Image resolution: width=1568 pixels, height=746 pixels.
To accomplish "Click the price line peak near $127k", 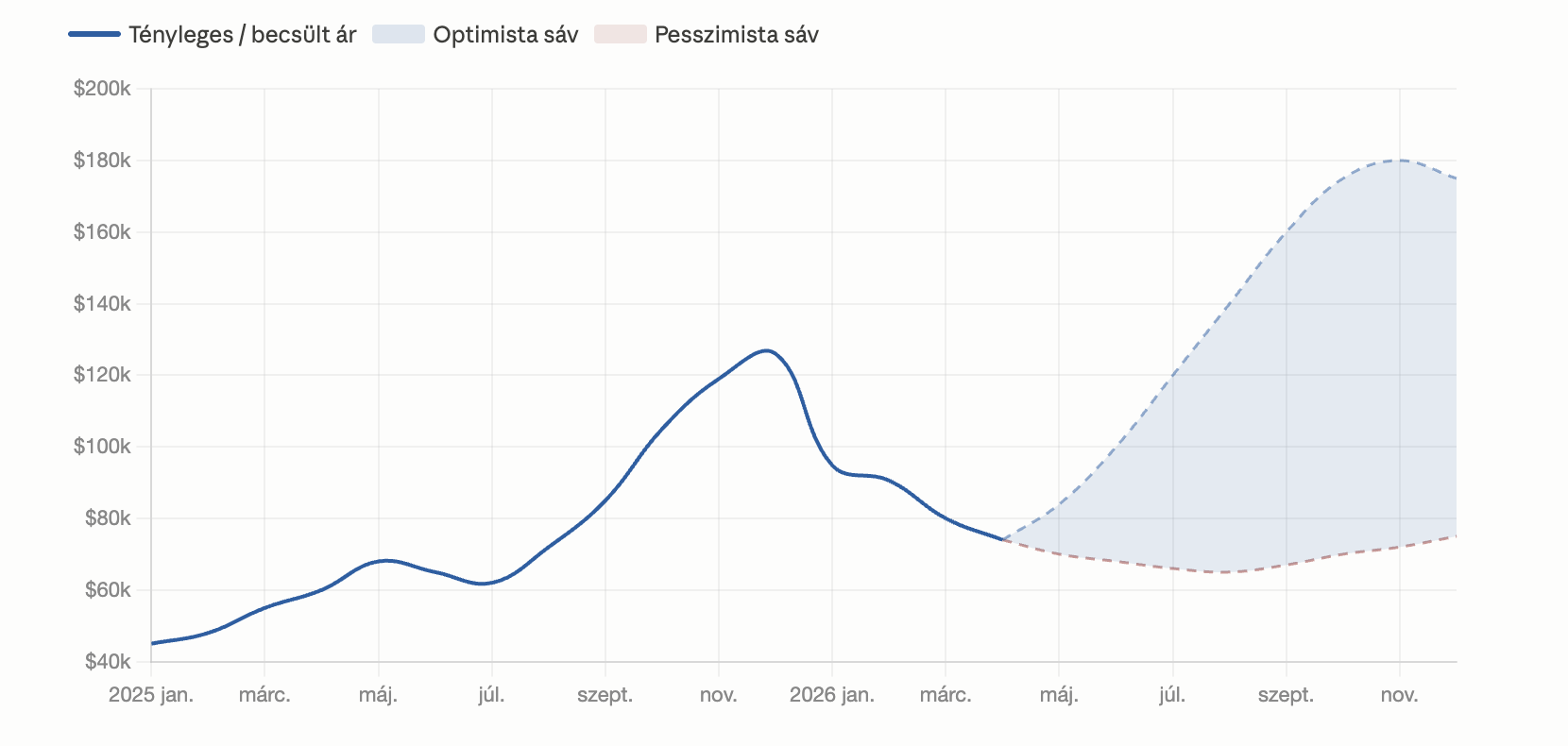I will click(766, 350).
